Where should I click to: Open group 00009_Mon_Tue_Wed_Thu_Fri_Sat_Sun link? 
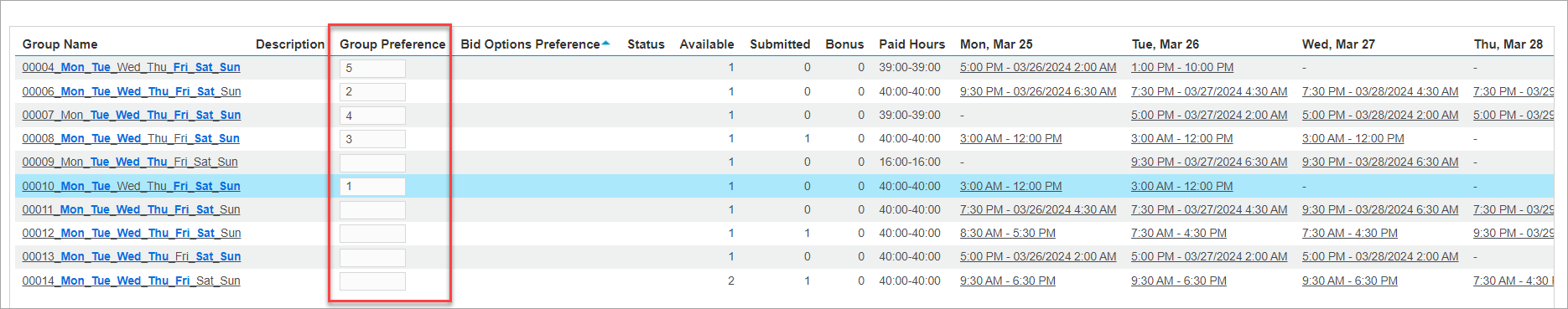tap(130, 162)
